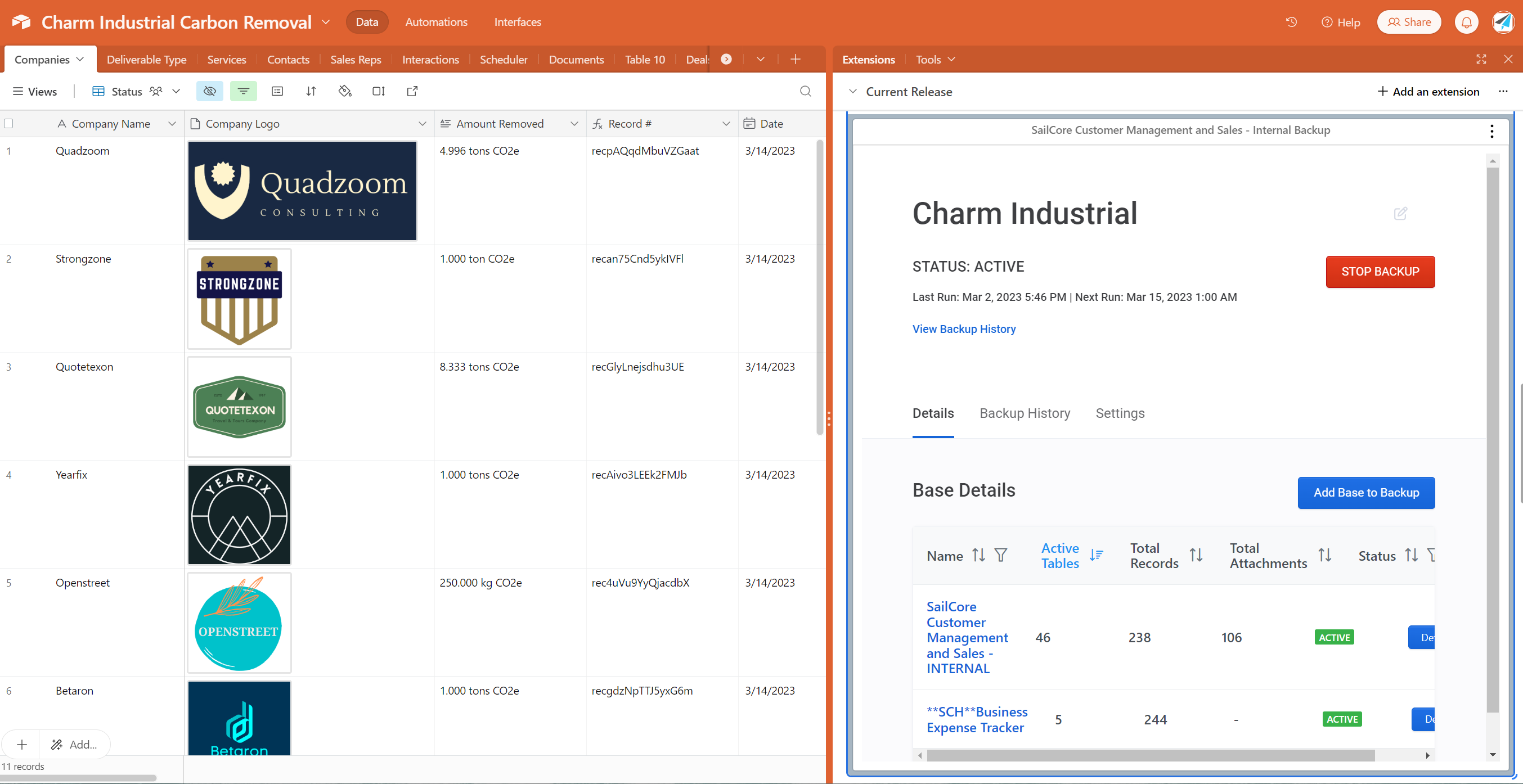
Task: Switch to the Backup History tab
Action: click(x=1025, y=413)
